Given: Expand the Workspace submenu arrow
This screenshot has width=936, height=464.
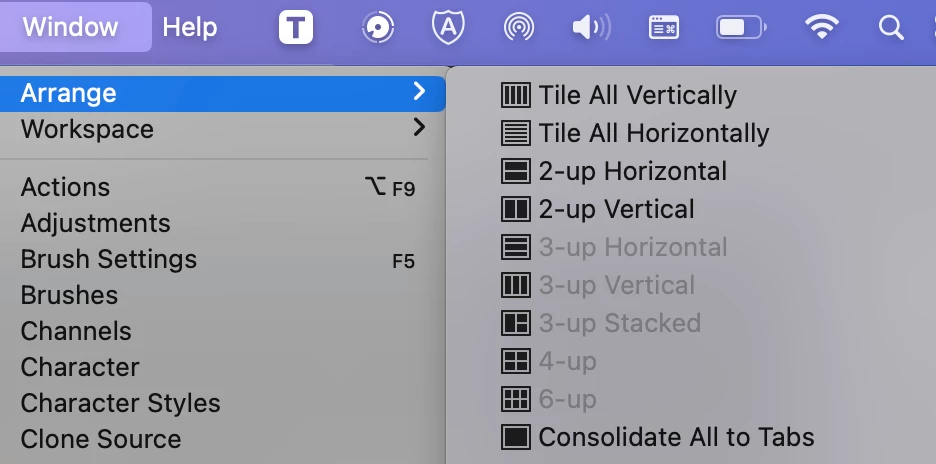Looking at the screenshot, I should [x=419, y=127].
